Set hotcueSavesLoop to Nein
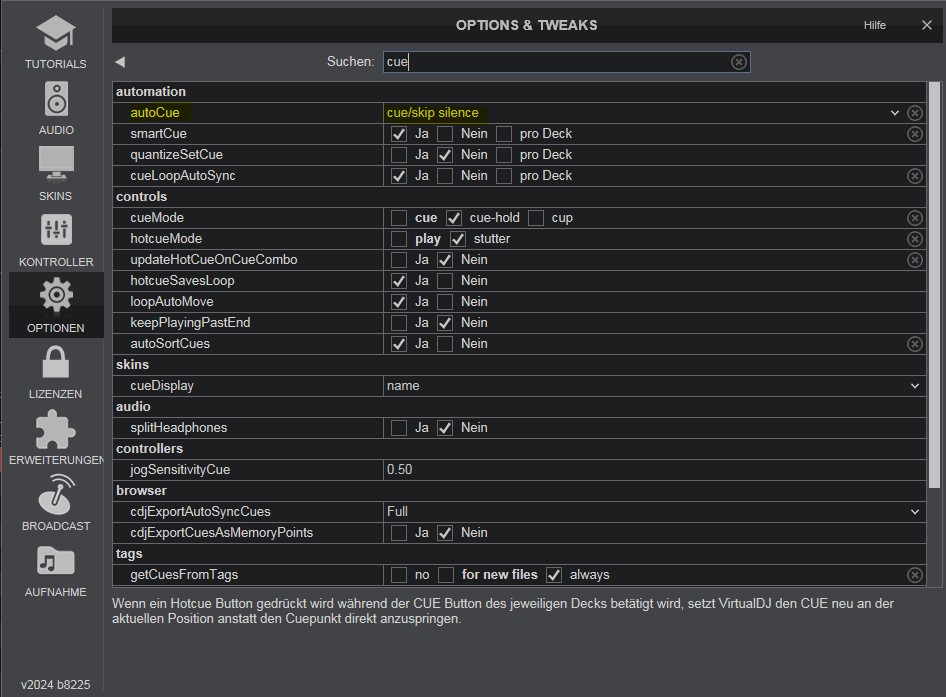 [x=445, y=281]
